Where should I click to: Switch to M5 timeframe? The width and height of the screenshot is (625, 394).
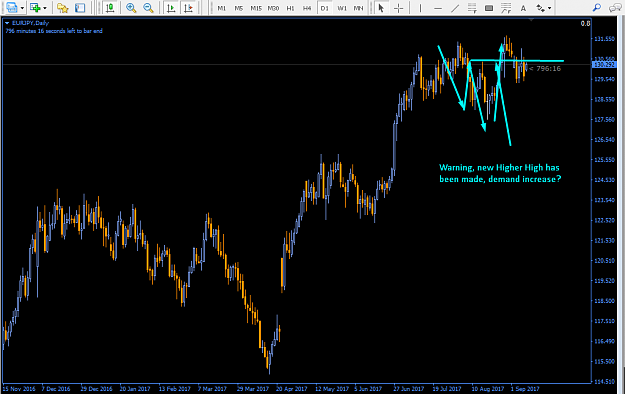click(x=239, y=8)
